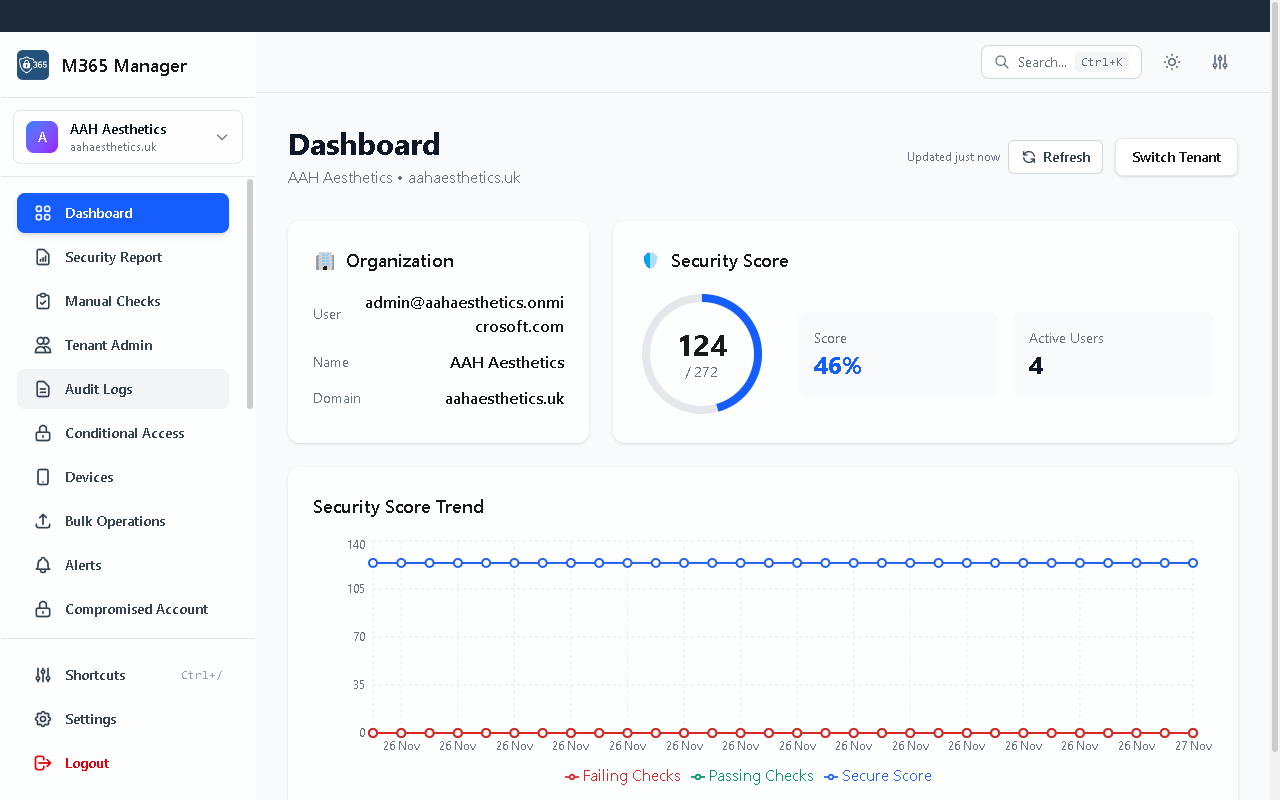Click the filter sliders icon top right

(x=1219, y=62)
